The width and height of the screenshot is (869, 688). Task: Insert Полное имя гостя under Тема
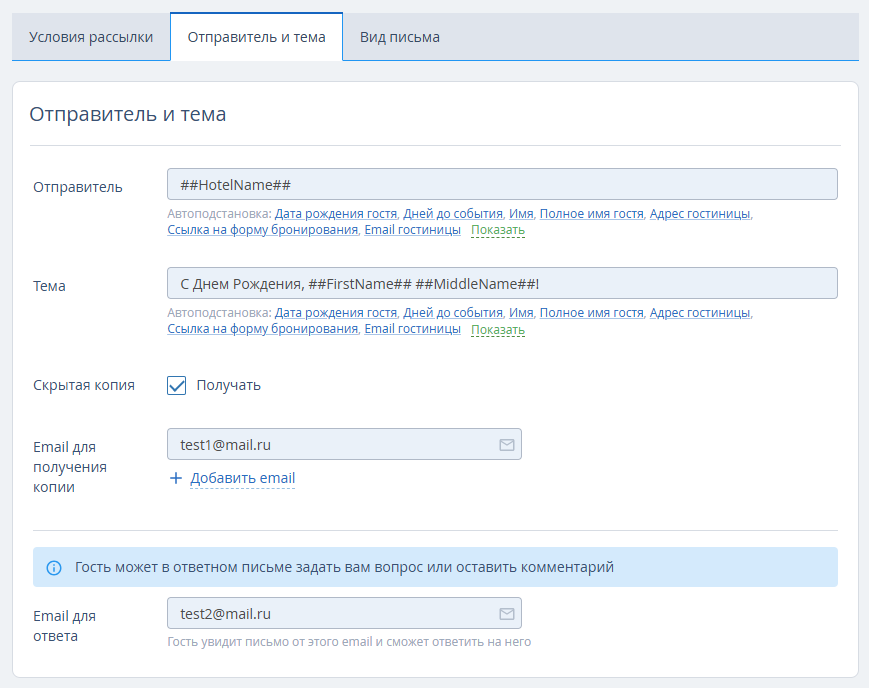point(591,313)
